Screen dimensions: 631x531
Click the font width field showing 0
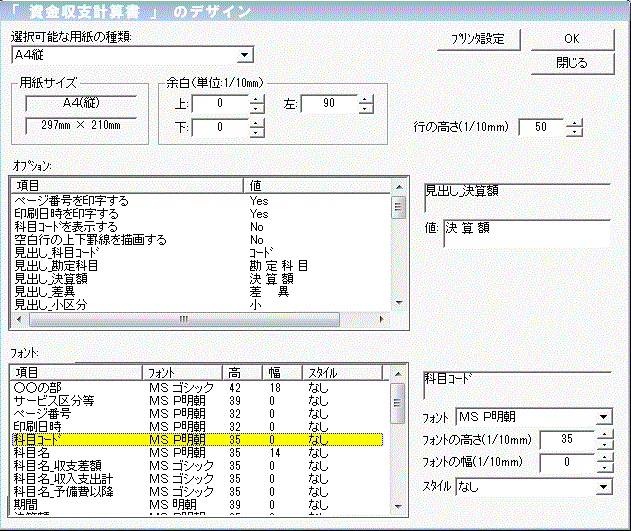coord(567,463)
